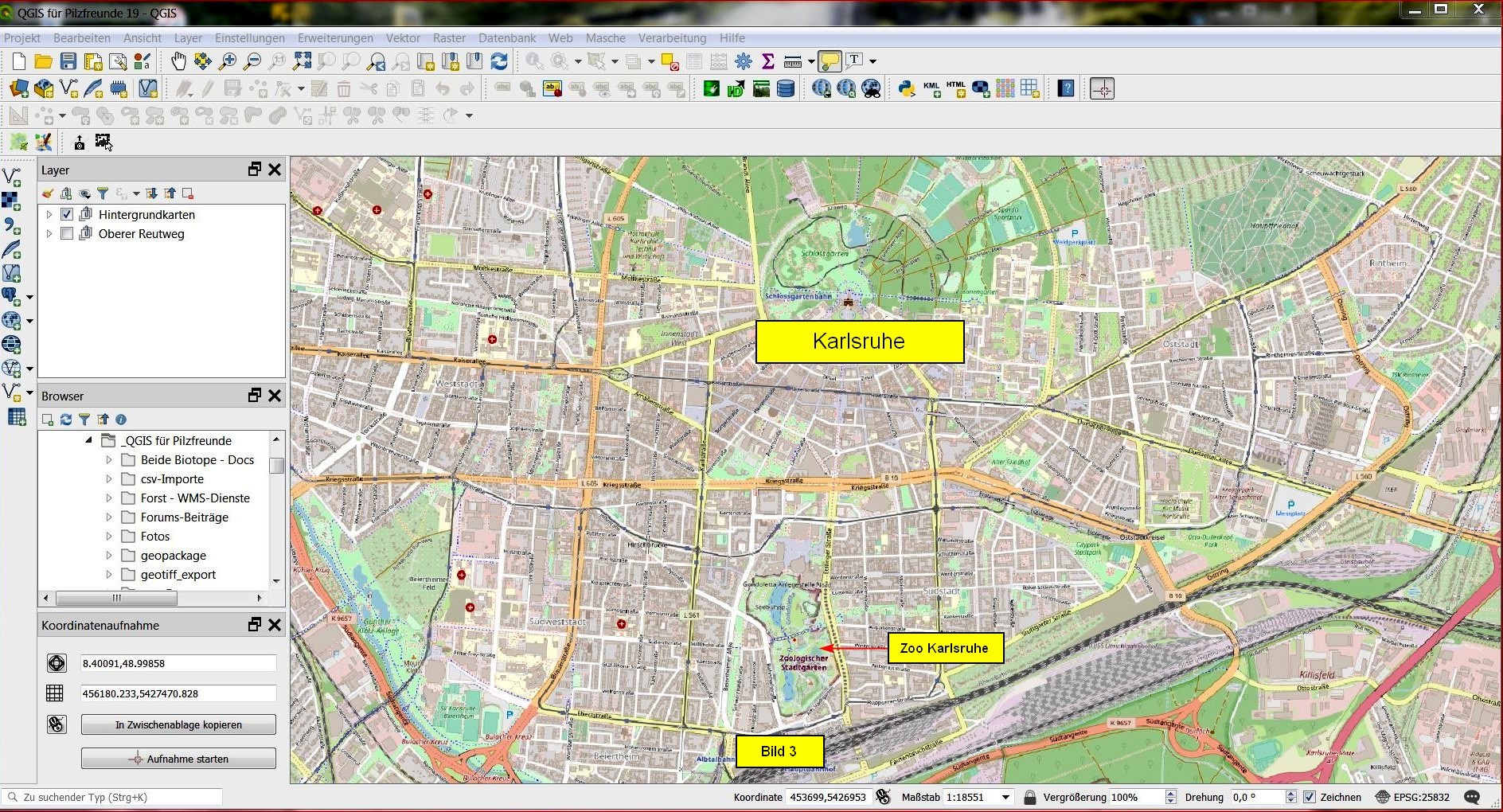
Task: Select the Pan Map hand tool
Action: coord(178,61)
